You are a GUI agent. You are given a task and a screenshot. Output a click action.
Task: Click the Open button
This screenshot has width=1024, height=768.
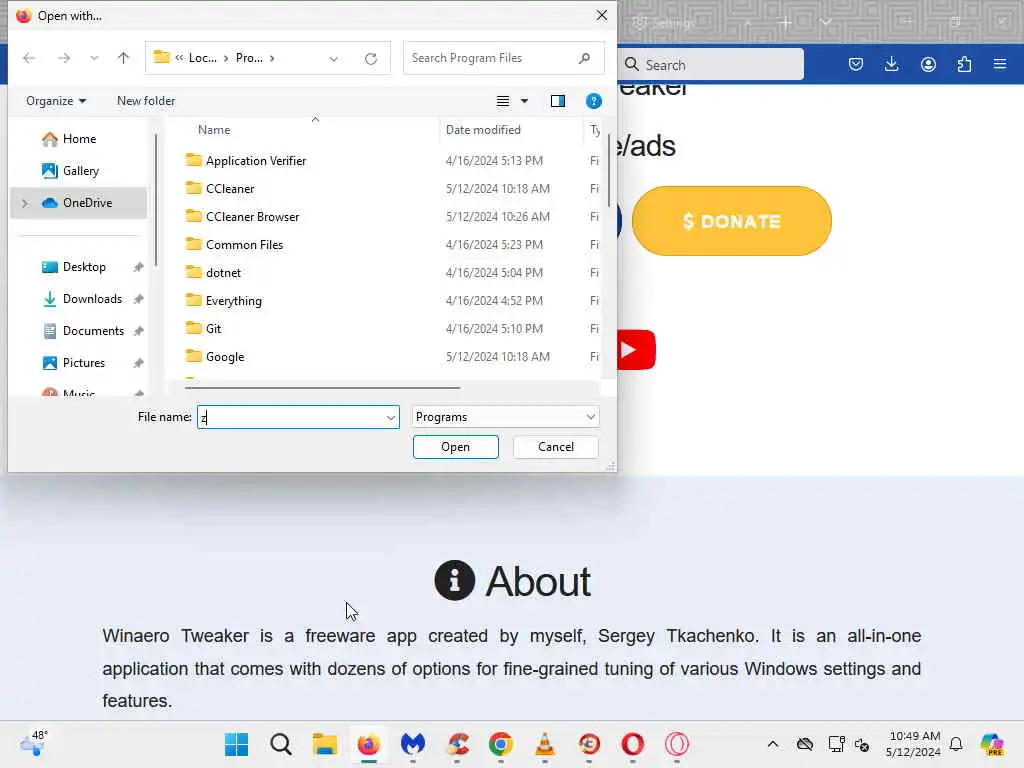click(455, 447)
